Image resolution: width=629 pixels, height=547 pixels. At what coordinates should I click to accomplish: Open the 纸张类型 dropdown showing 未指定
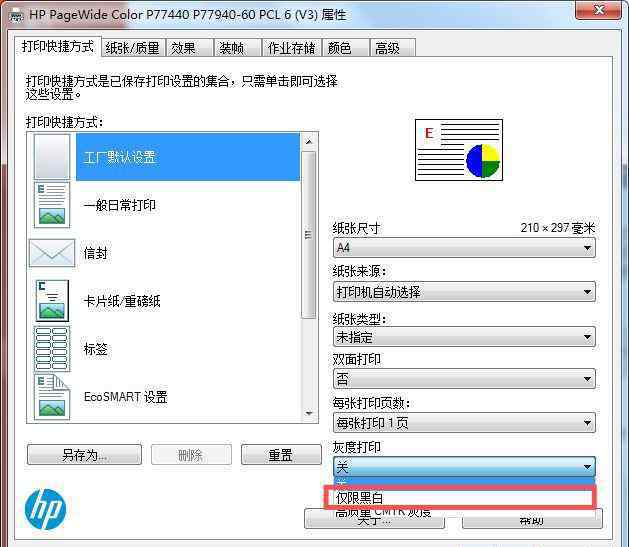(464, 337)
